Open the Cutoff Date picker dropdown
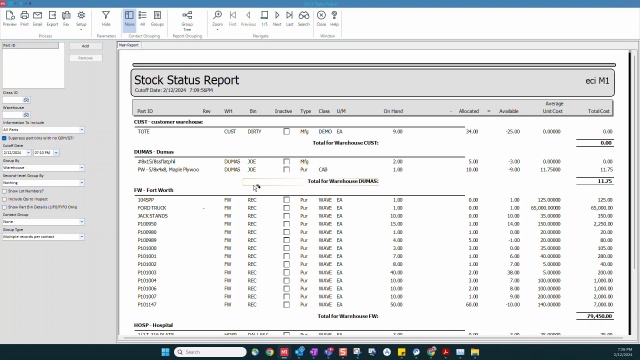This screenshot has width=640, height=360. (x=28, y=153)
